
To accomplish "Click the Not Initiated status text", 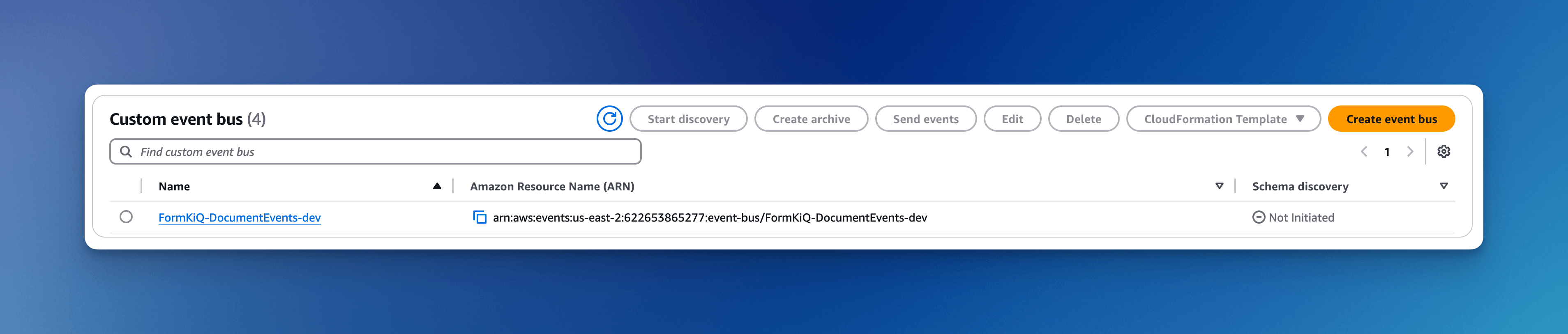I will [x=1301, y=217].
